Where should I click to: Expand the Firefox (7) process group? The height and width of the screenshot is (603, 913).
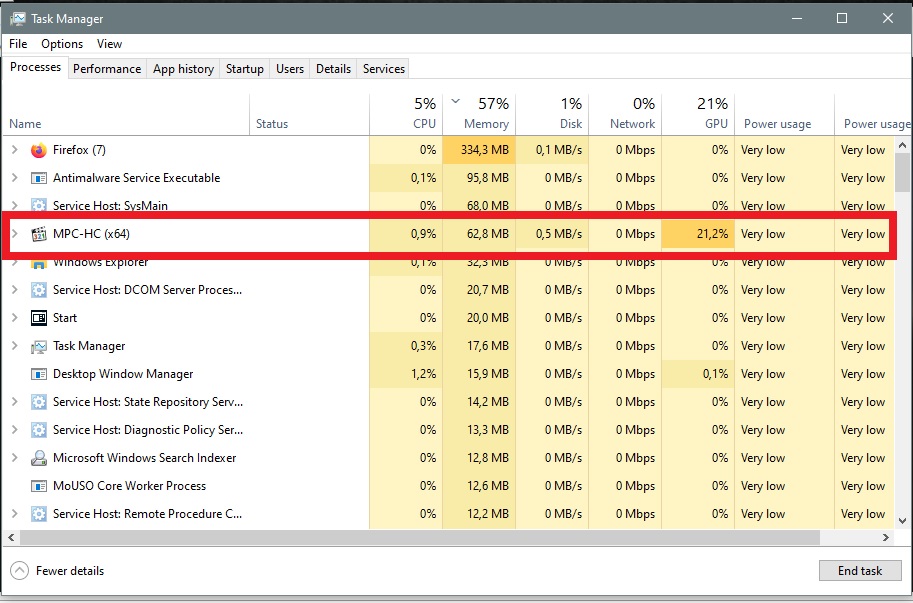pyautogui.click(x=15, y=150)
